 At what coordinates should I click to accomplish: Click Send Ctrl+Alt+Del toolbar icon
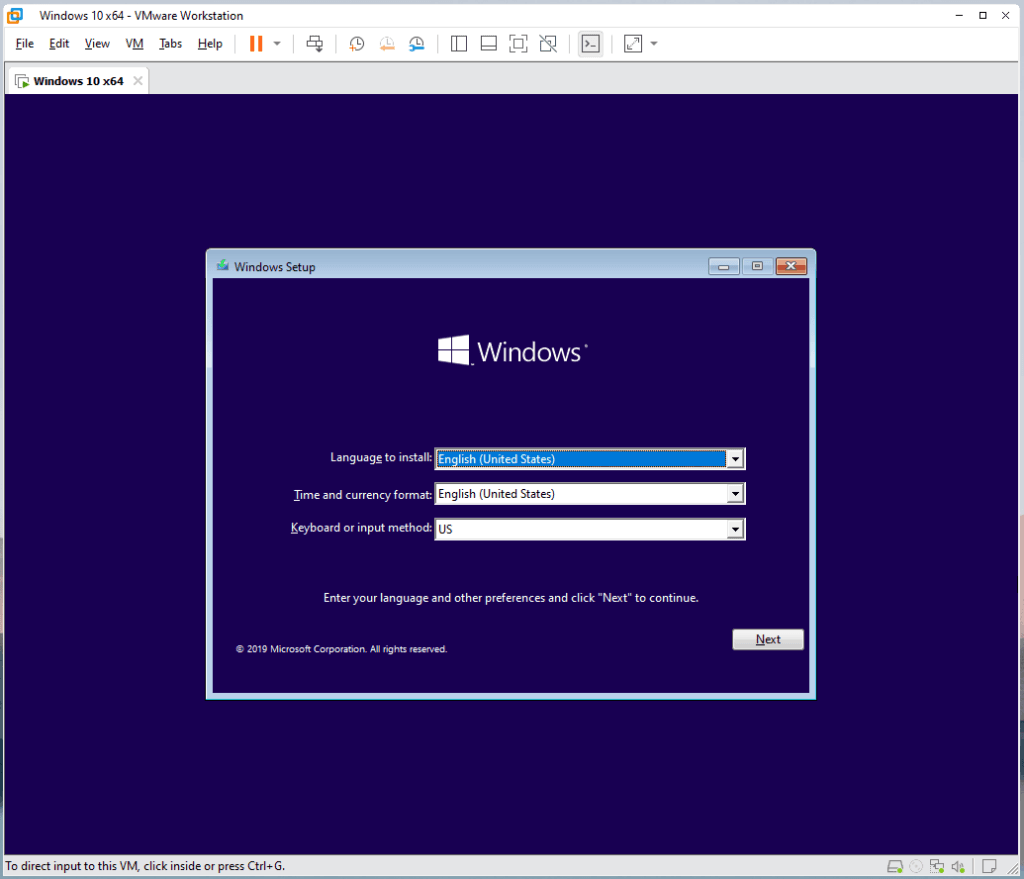point(315,44)
